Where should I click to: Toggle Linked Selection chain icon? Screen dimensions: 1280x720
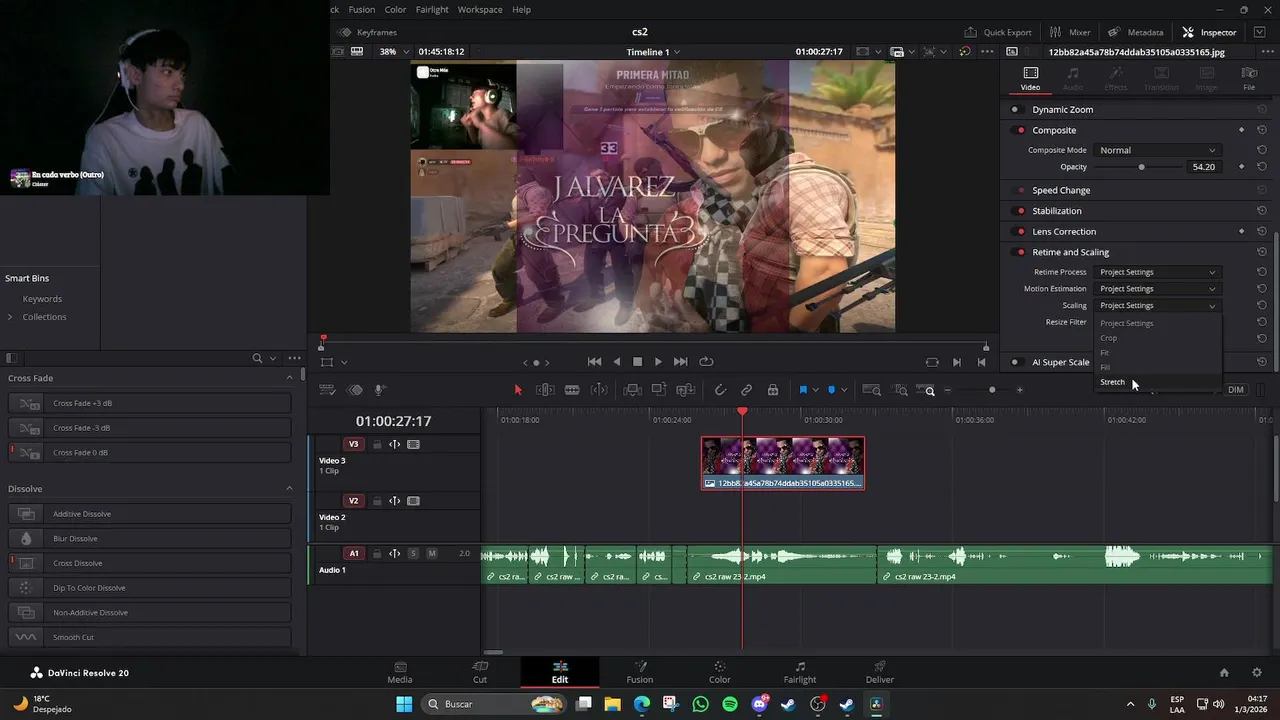pos(746,390)
